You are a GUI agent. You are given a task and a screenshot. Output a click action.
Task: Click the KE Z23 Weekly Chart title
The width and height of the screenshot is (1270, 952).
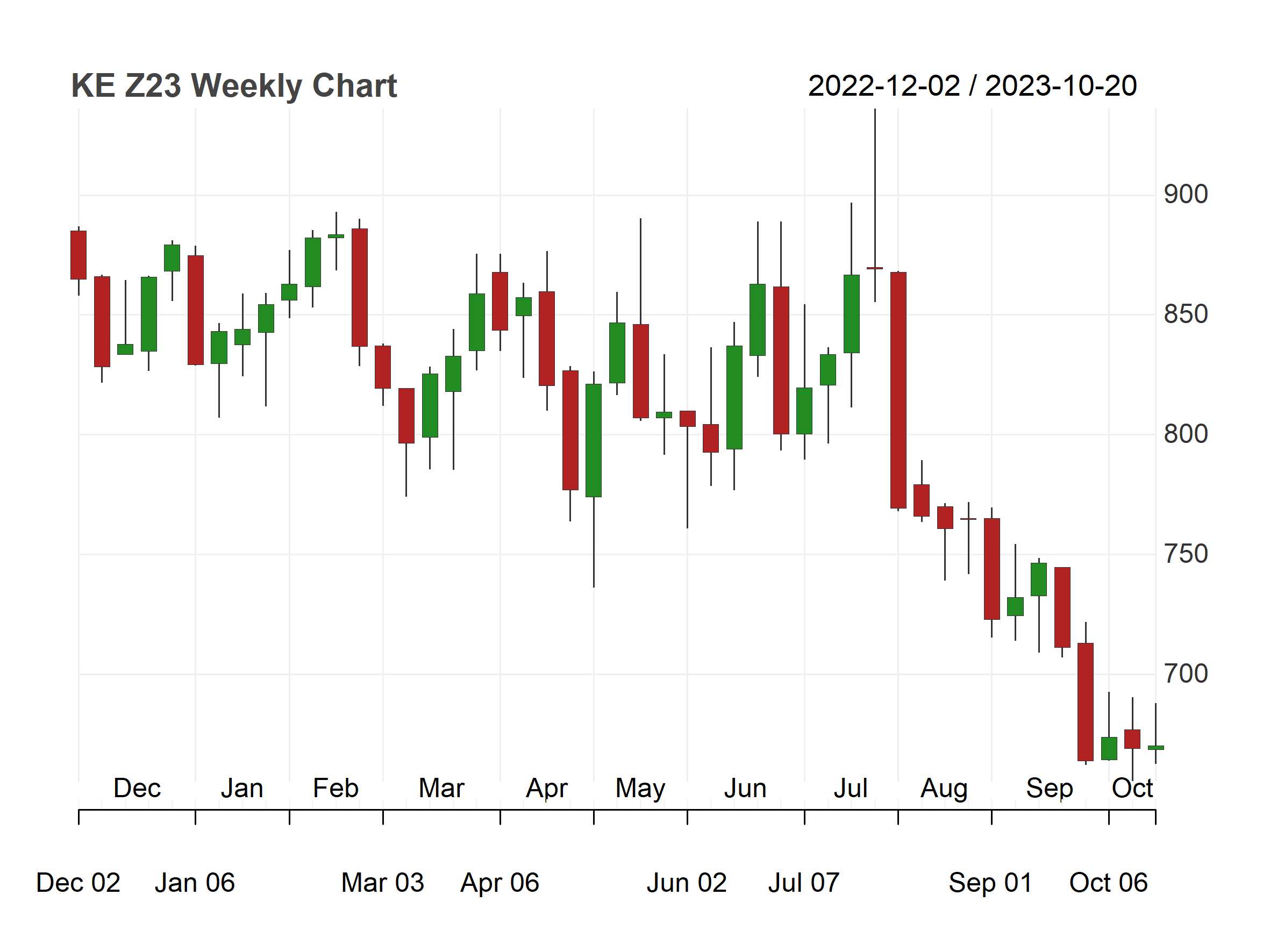pos(234,86)
